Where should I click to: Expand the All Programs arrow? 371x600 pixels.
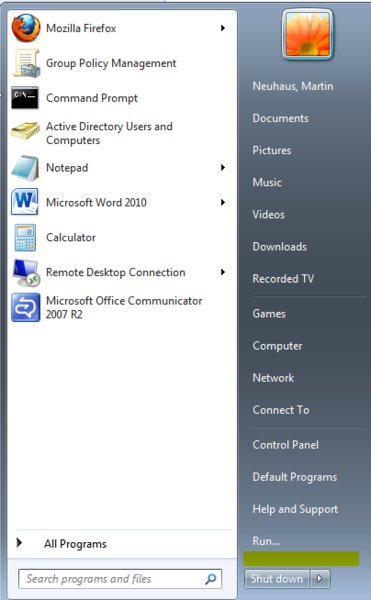(x=19, y=543)
